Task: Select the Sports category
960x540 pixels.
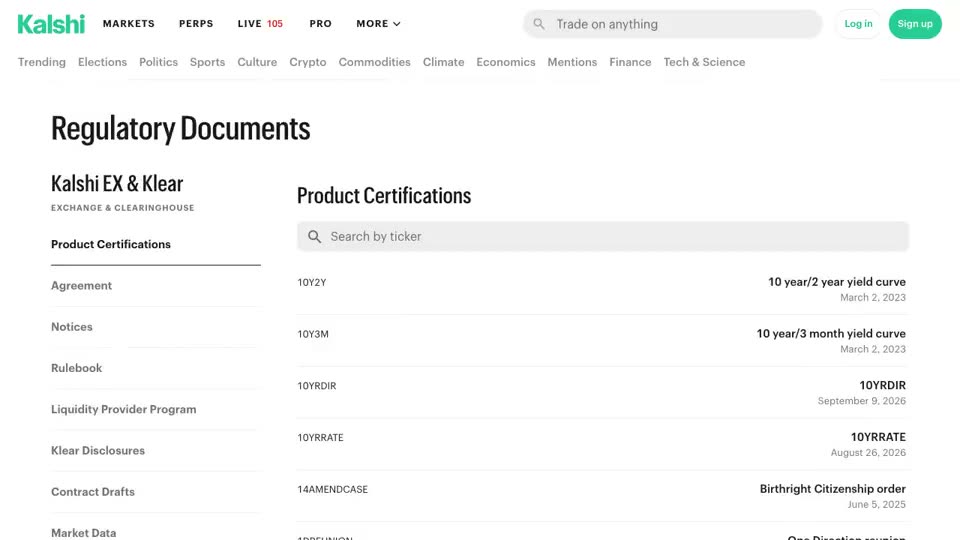Action: pyautogui.click(x=208, y=62)
